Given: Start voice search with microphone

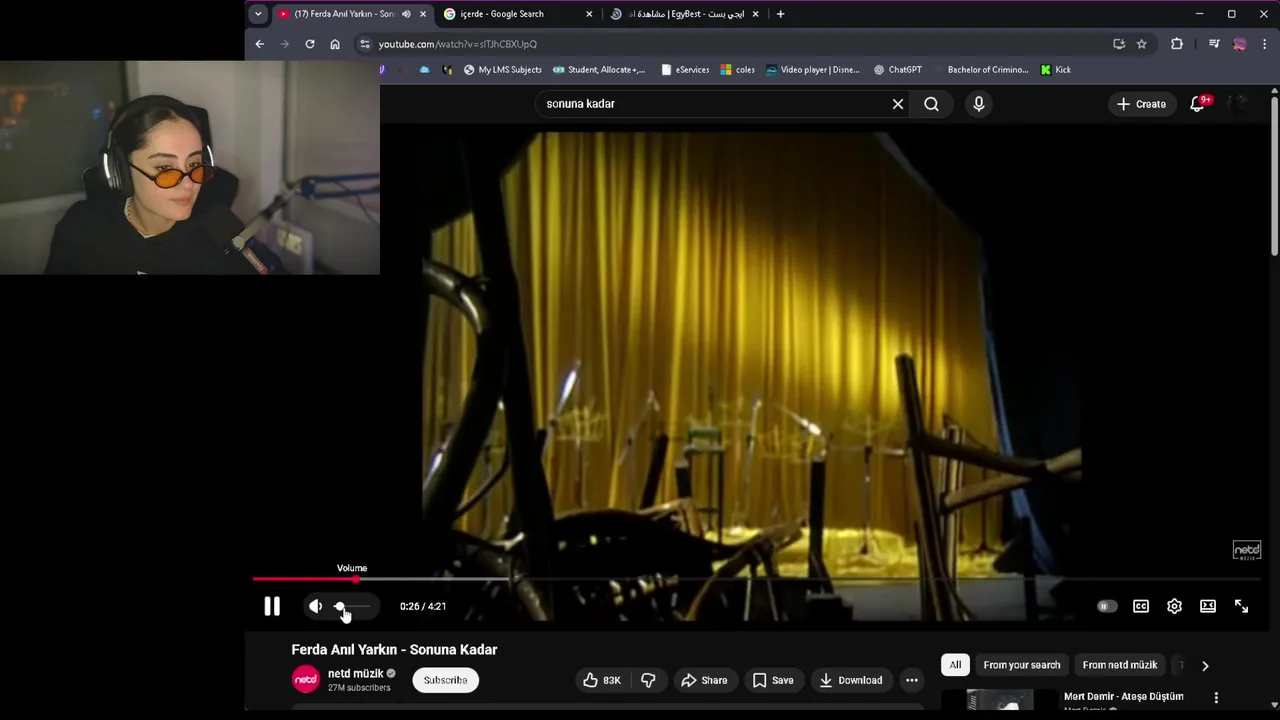Looking at the screenshot, I should [x=979, y=104].
